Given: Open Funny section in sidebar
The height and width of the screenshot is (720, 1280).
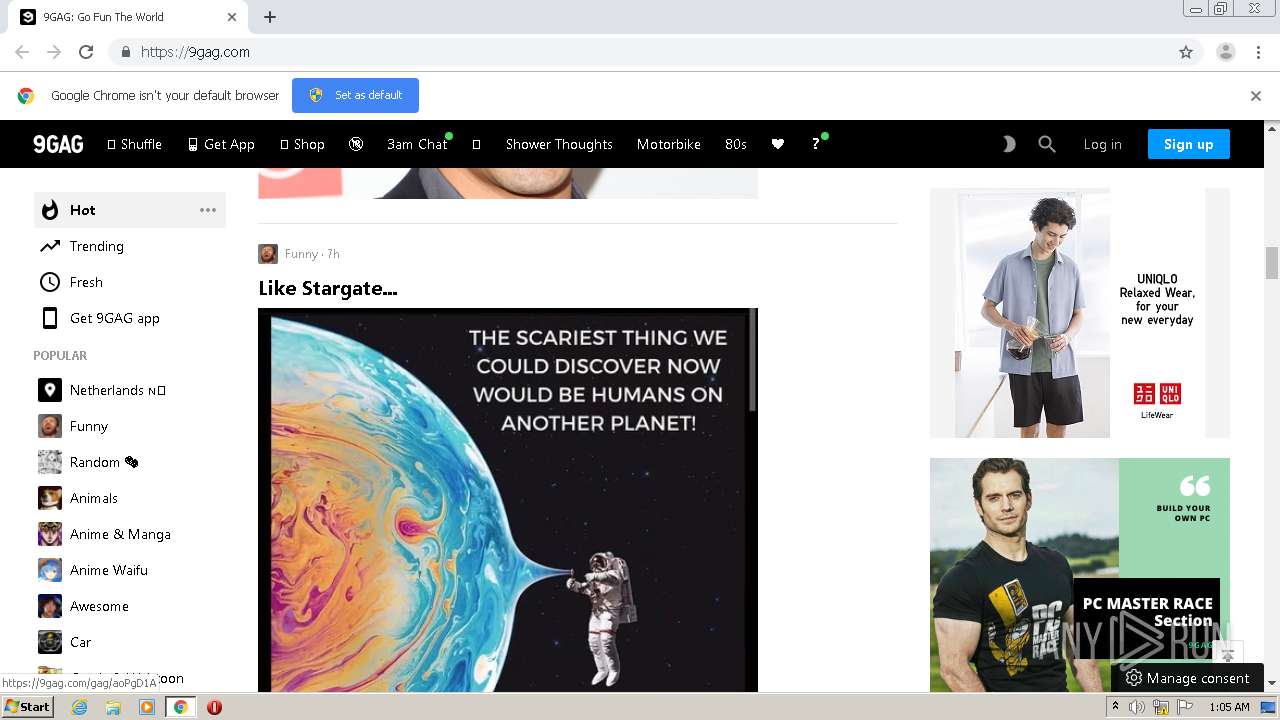Looking at the screenshot, I should pos(130,426).
